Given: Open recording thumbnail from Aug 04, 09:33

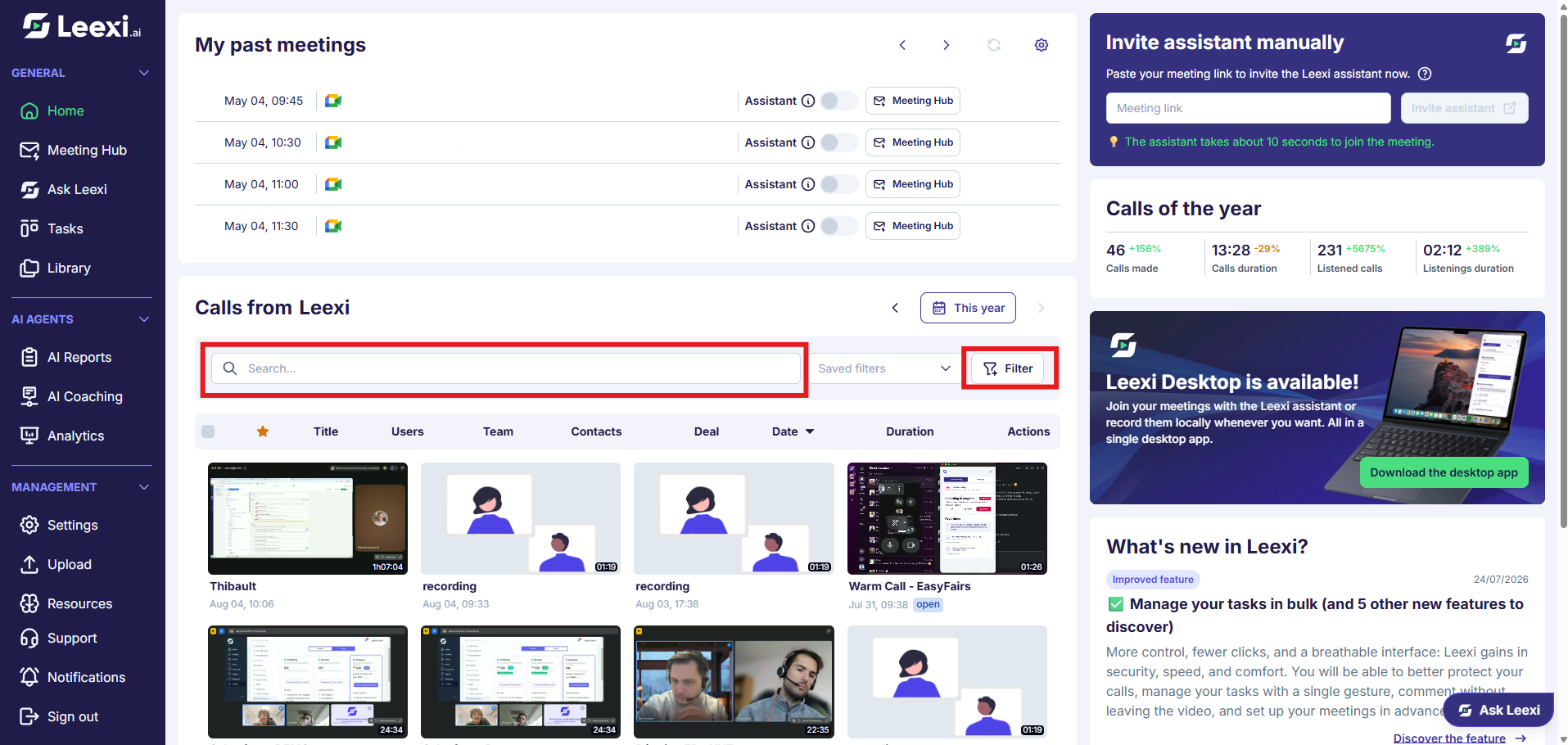Looking at the screenshot, I should tap(521, 518).
